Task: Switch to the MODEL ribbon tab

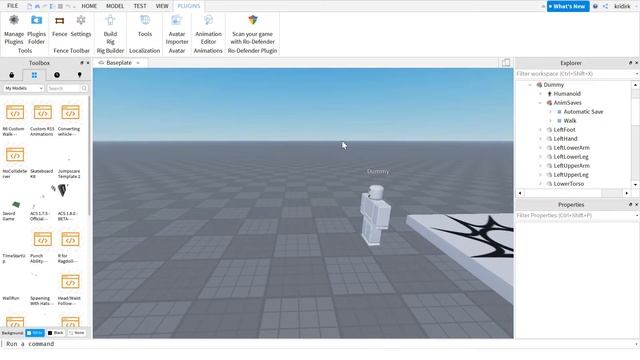Action: (115, 6)
